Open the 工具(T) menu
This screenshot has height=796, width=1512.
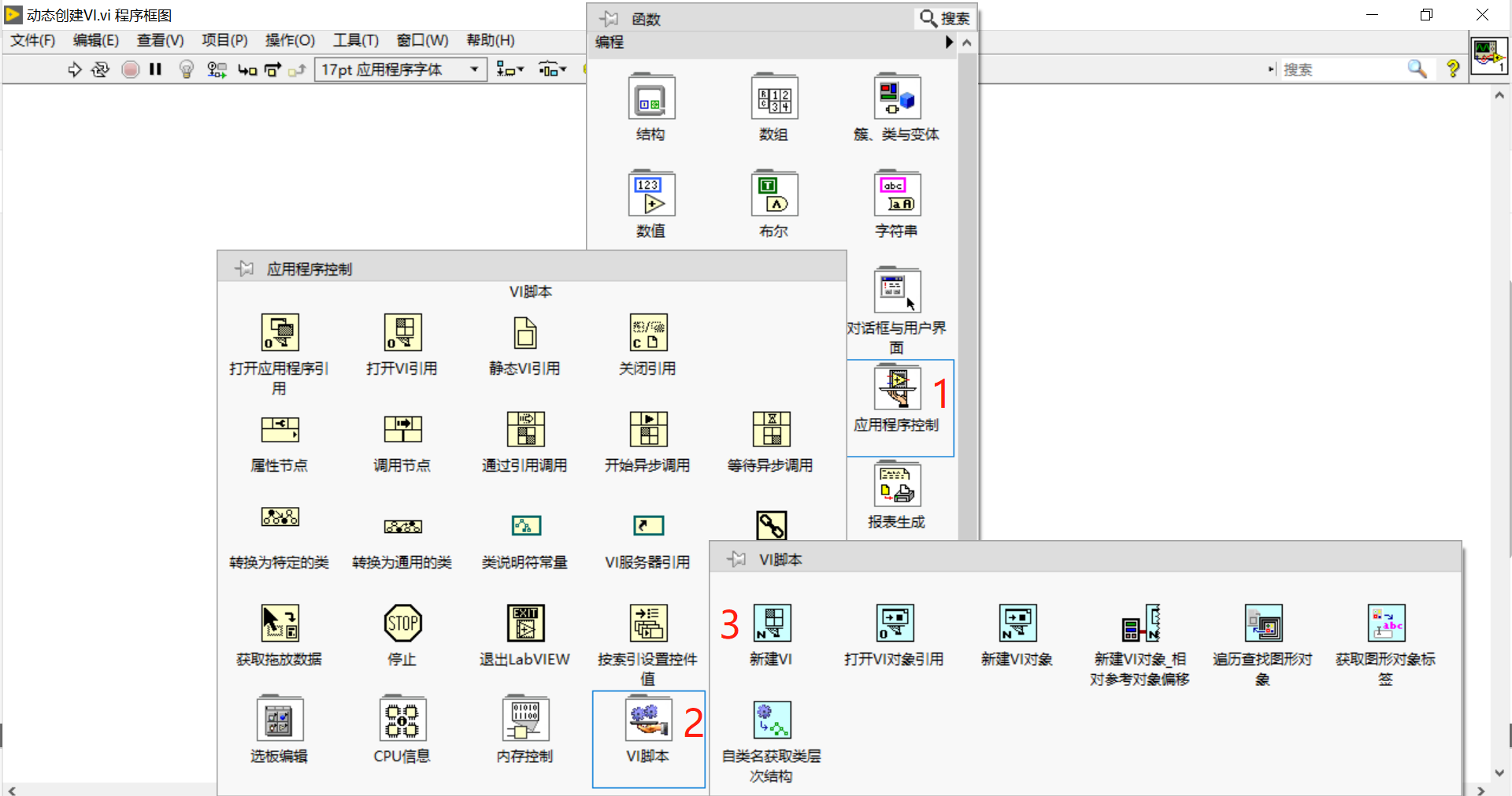pyautogui.click(x=354, y=40)
